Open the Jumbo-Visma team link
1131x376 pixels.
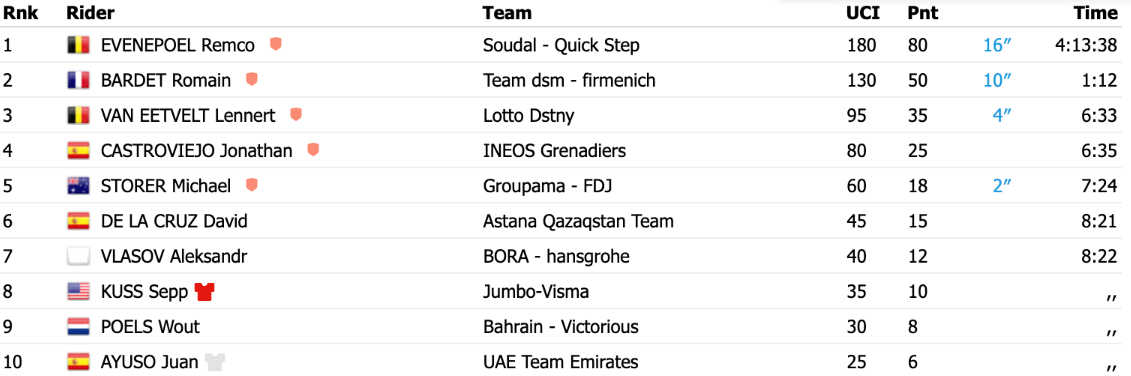pyautogui.click(x=536, y=292)
